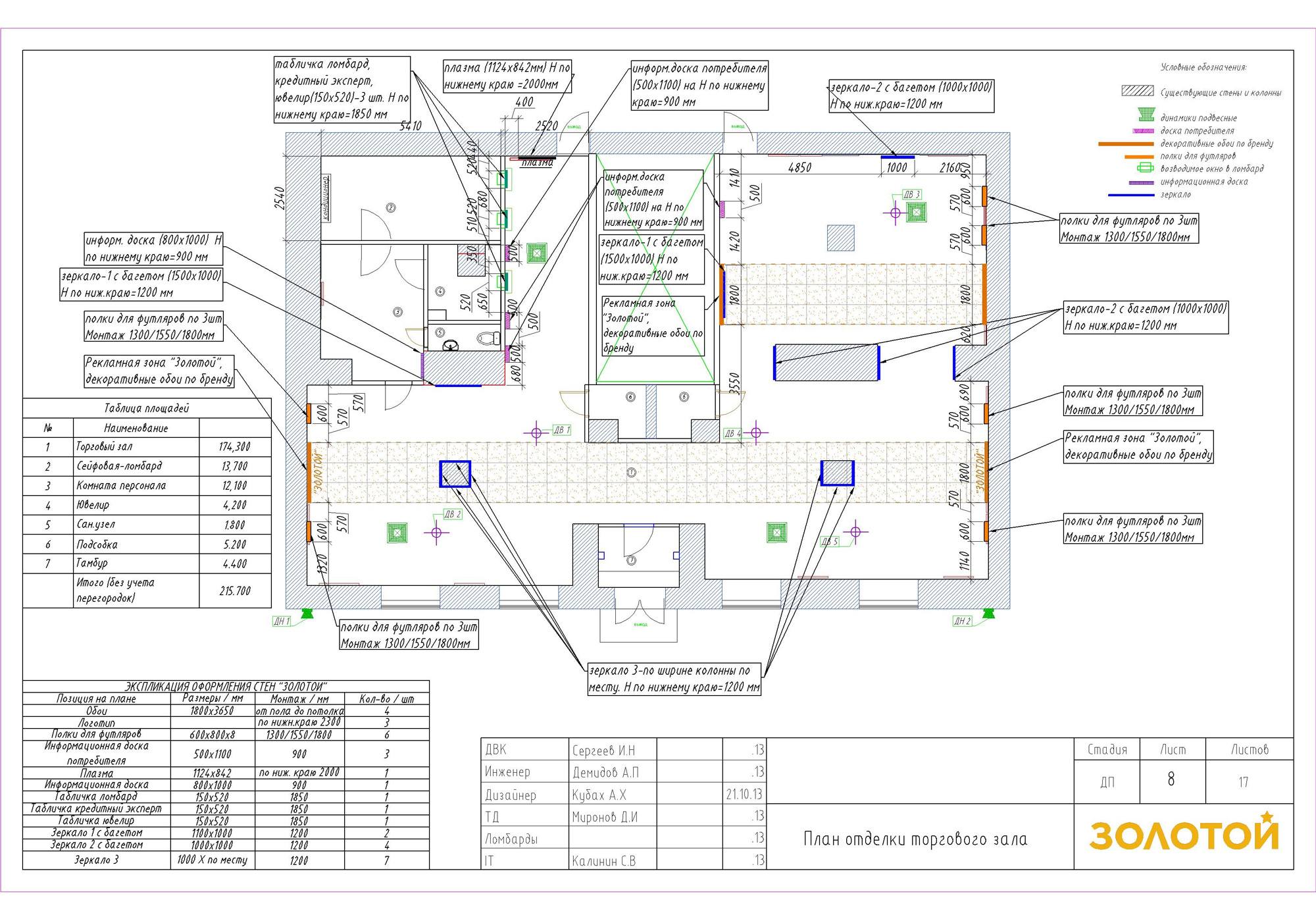Click the ДВ 4 tag near the corridor
The image size is (1316, 919).
coord(733,433)
